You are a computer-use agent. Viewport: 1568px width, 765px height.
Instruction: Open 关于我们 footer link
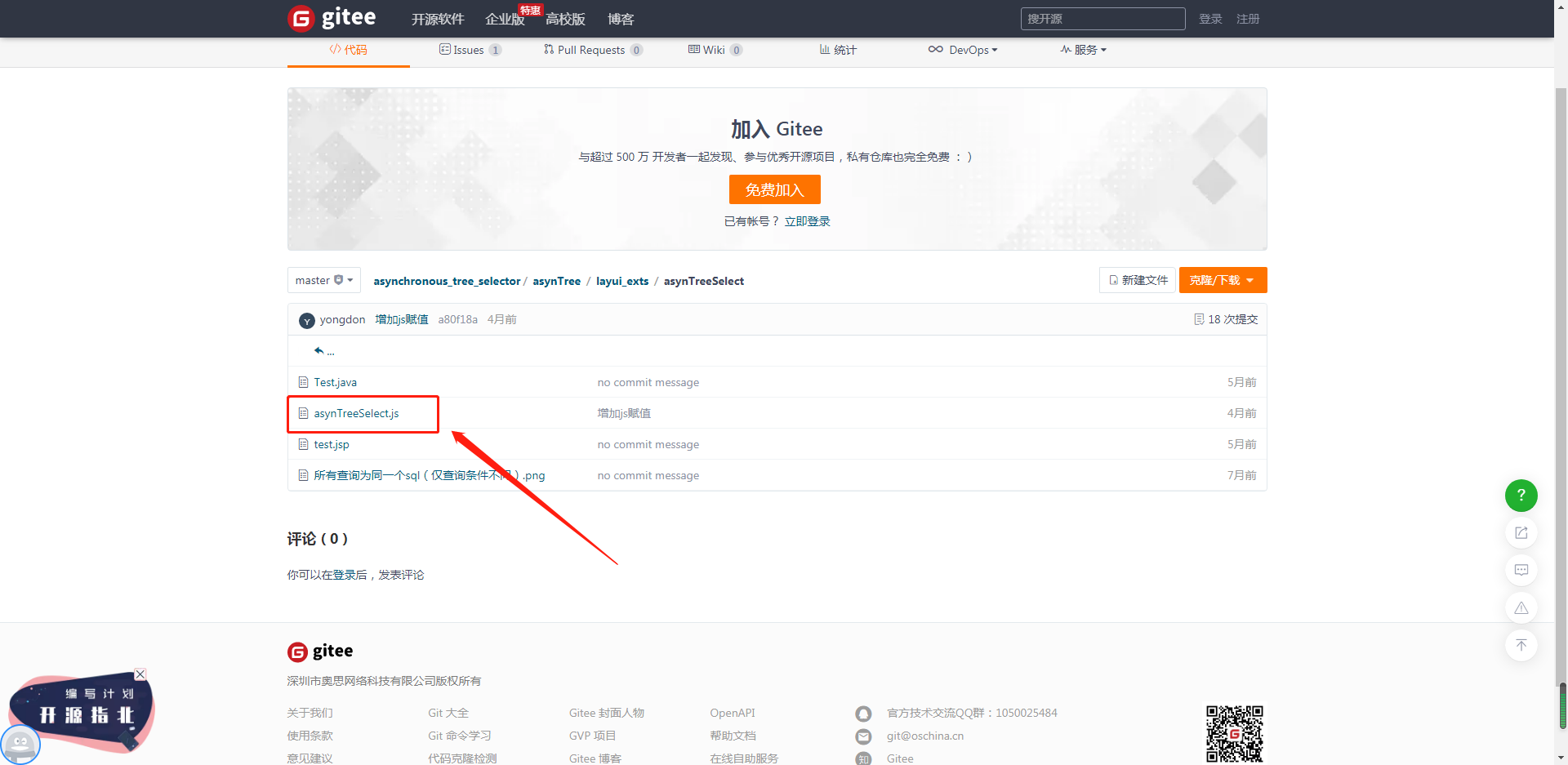310,713
